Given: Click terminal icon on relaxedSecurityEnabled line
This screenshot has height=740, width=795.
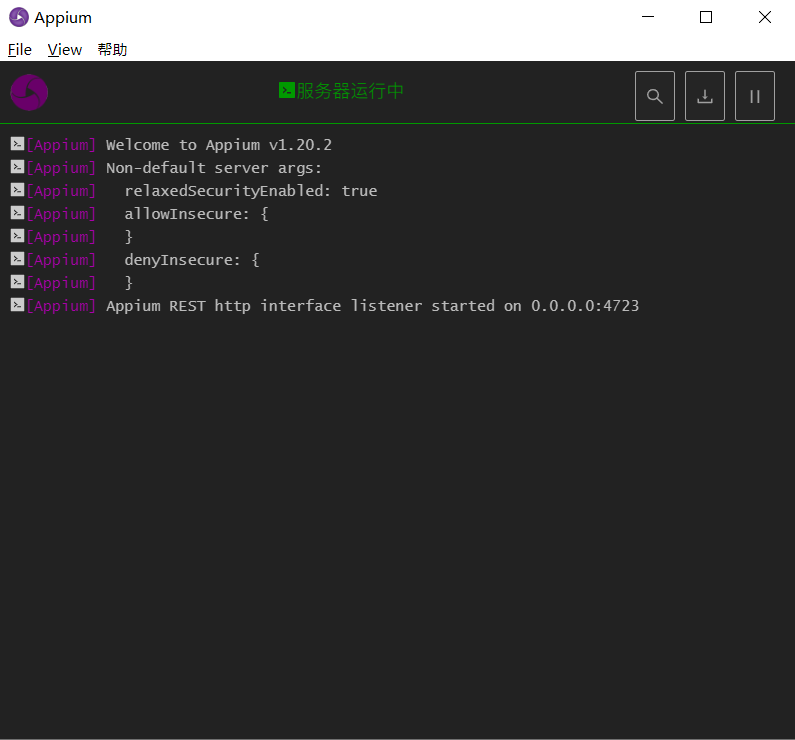Looking at the screenshot, I should [x=17, y=190].
